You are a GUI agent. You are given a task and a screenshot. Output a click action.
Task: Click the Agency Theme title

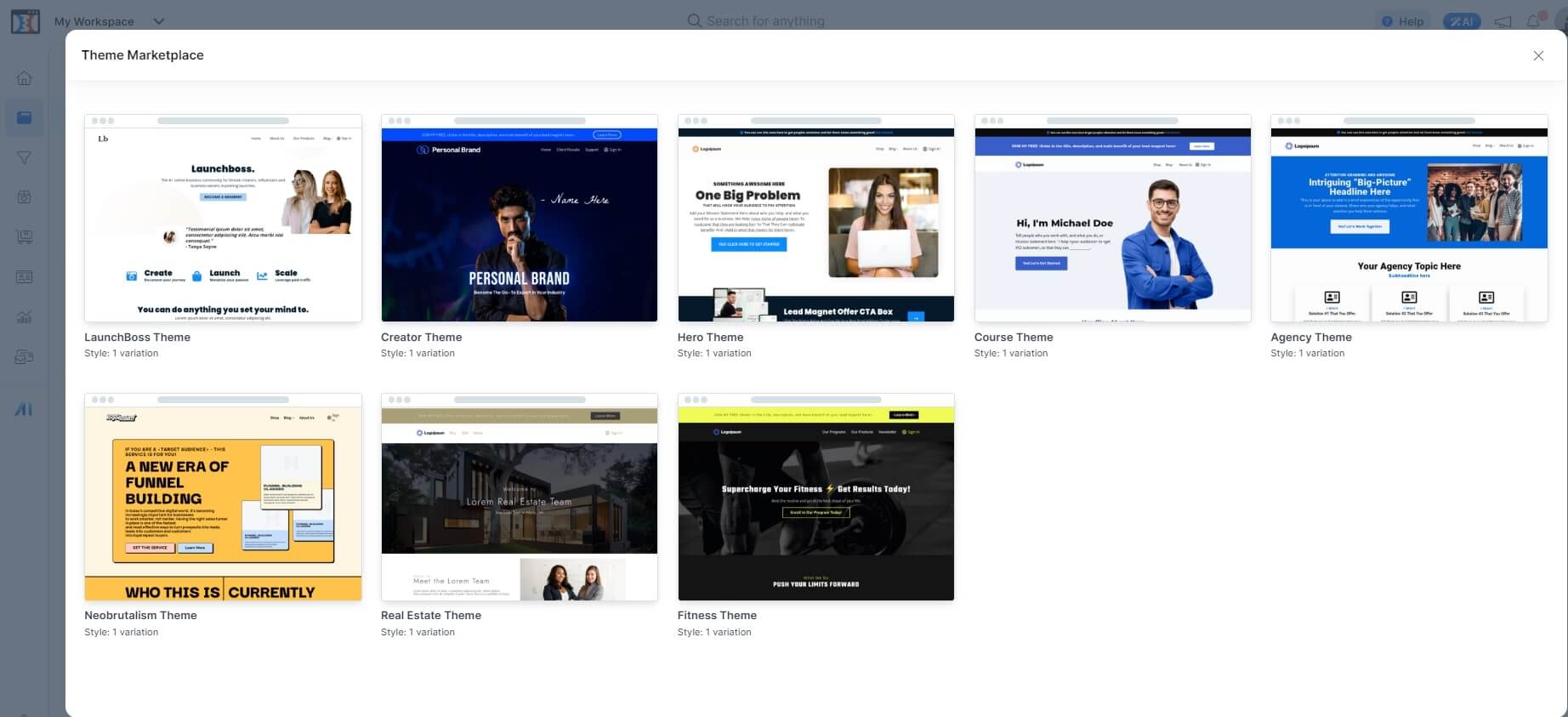click(1310, 337)
